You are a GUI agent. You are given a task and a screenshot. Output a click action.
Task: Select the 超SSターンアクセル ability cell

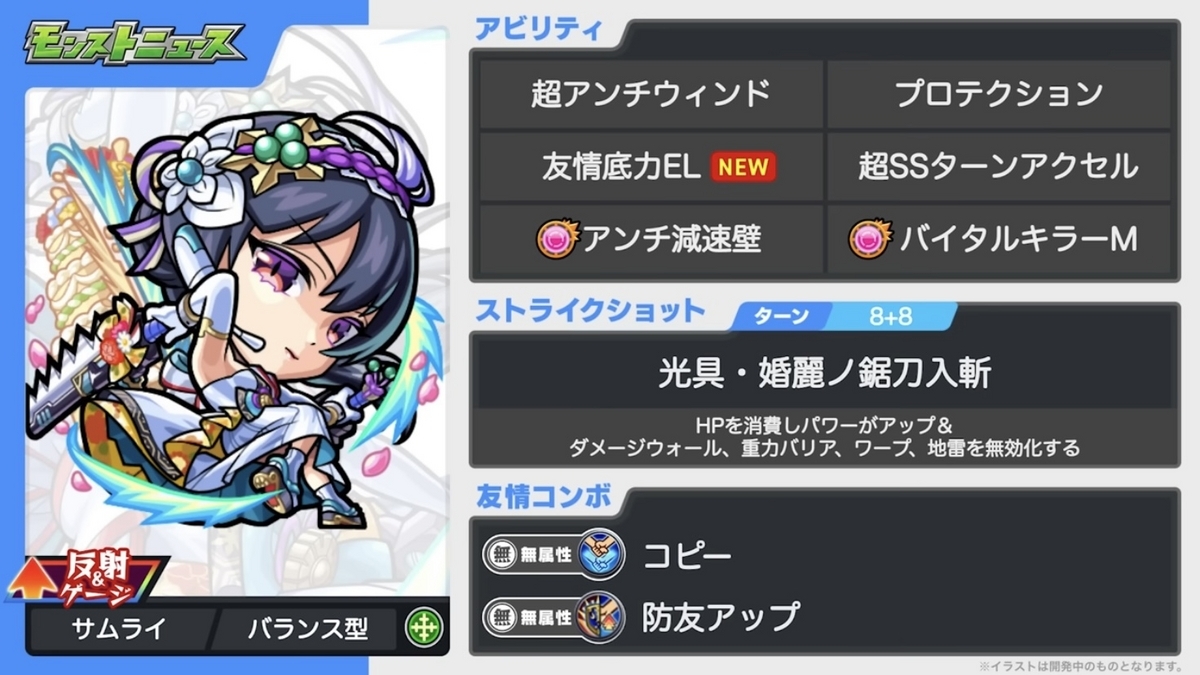pyautogui.click(x=998, y=166)
